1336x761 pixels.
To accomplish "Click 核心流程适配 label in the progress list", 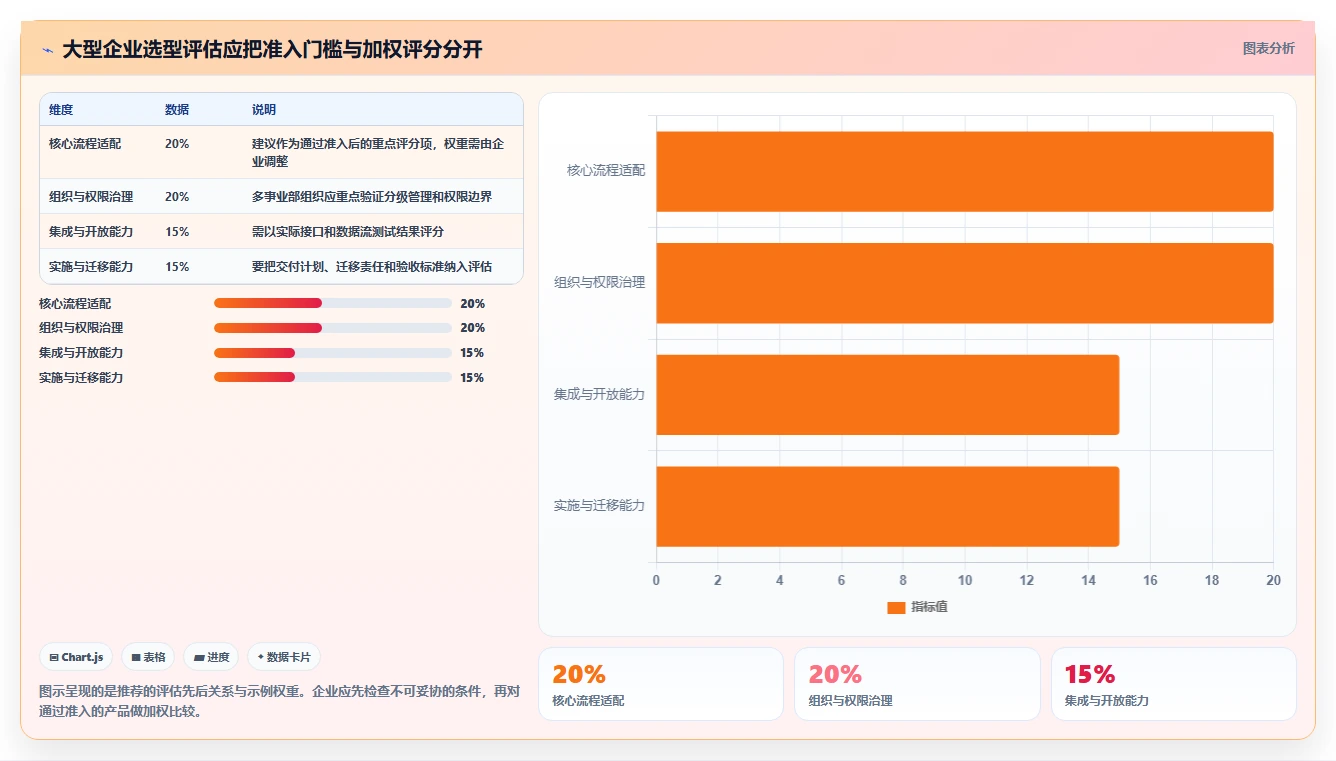I will 75,303.
